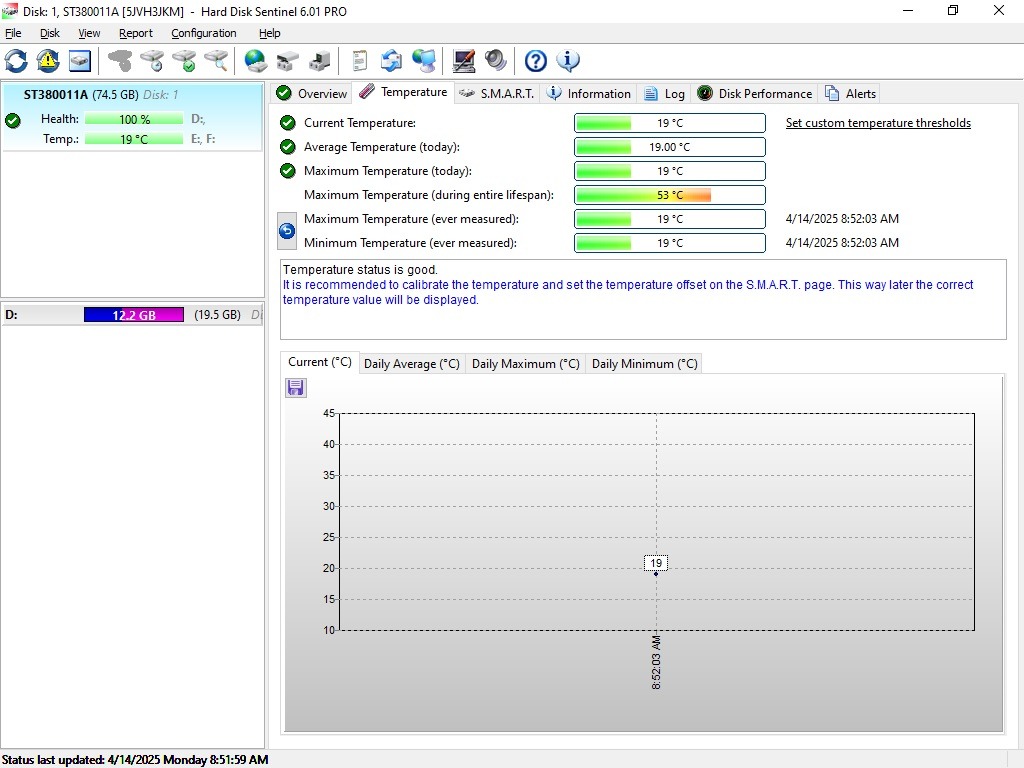
Task: Click the blue arrows refresh toolbar icon
Action: coord(16,61)
